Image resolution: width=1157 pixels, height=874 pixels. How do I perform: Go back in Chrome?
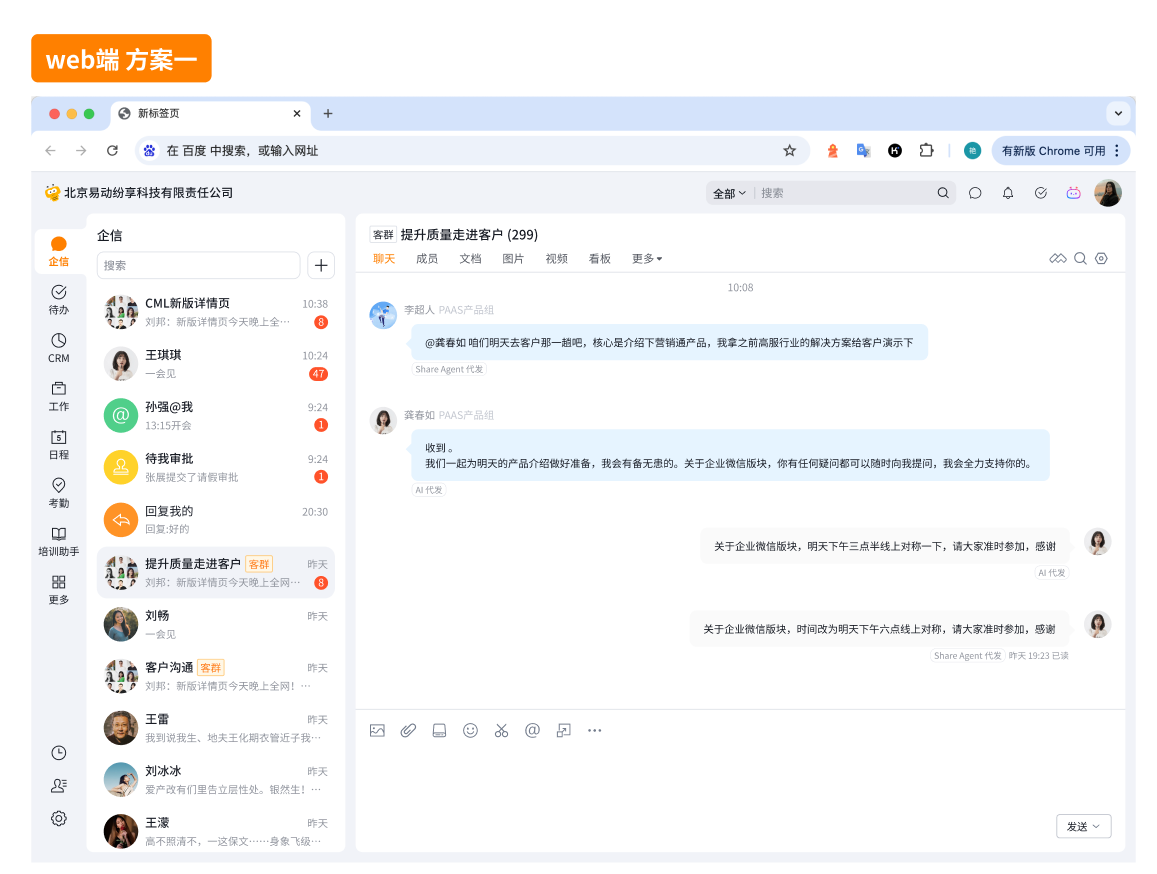tap(50, 151)
